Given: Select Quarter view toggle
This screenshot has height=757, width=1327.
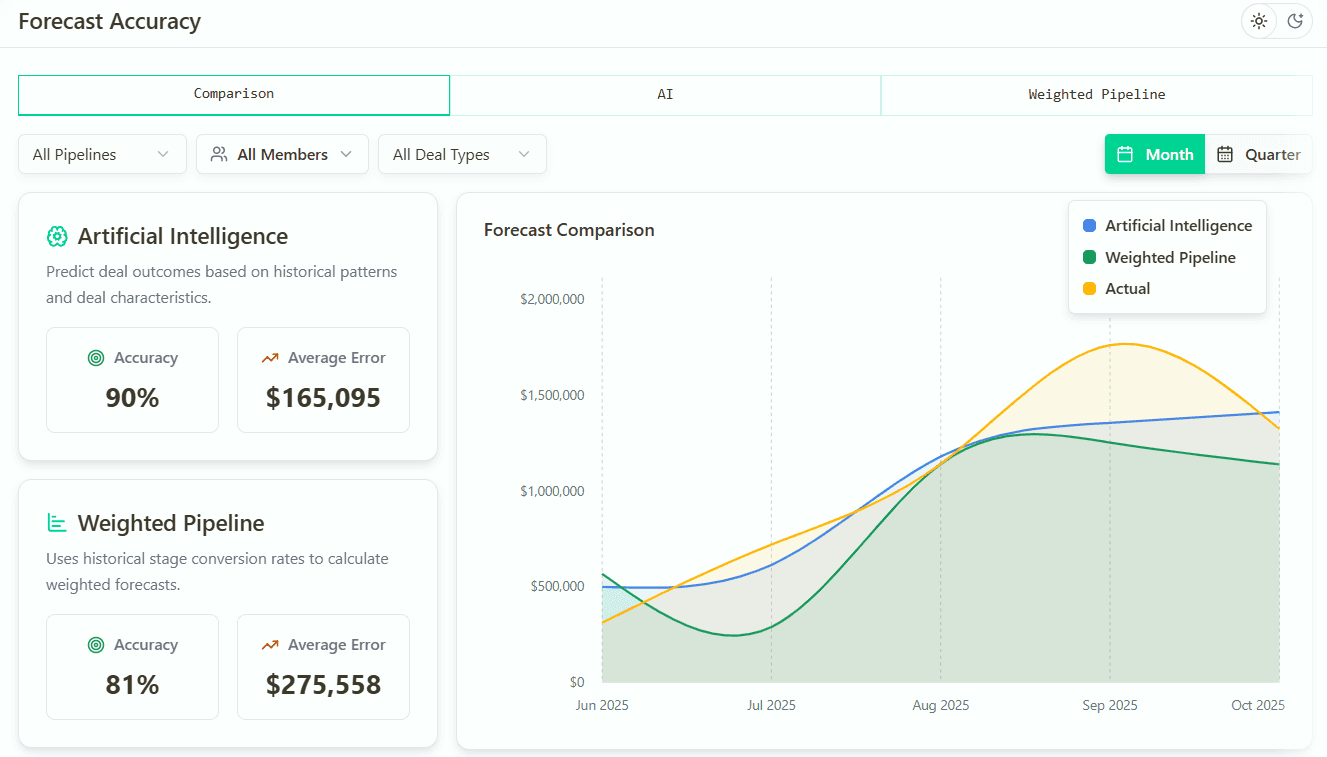Looking at the screenshot, I should click(1259, 154).
